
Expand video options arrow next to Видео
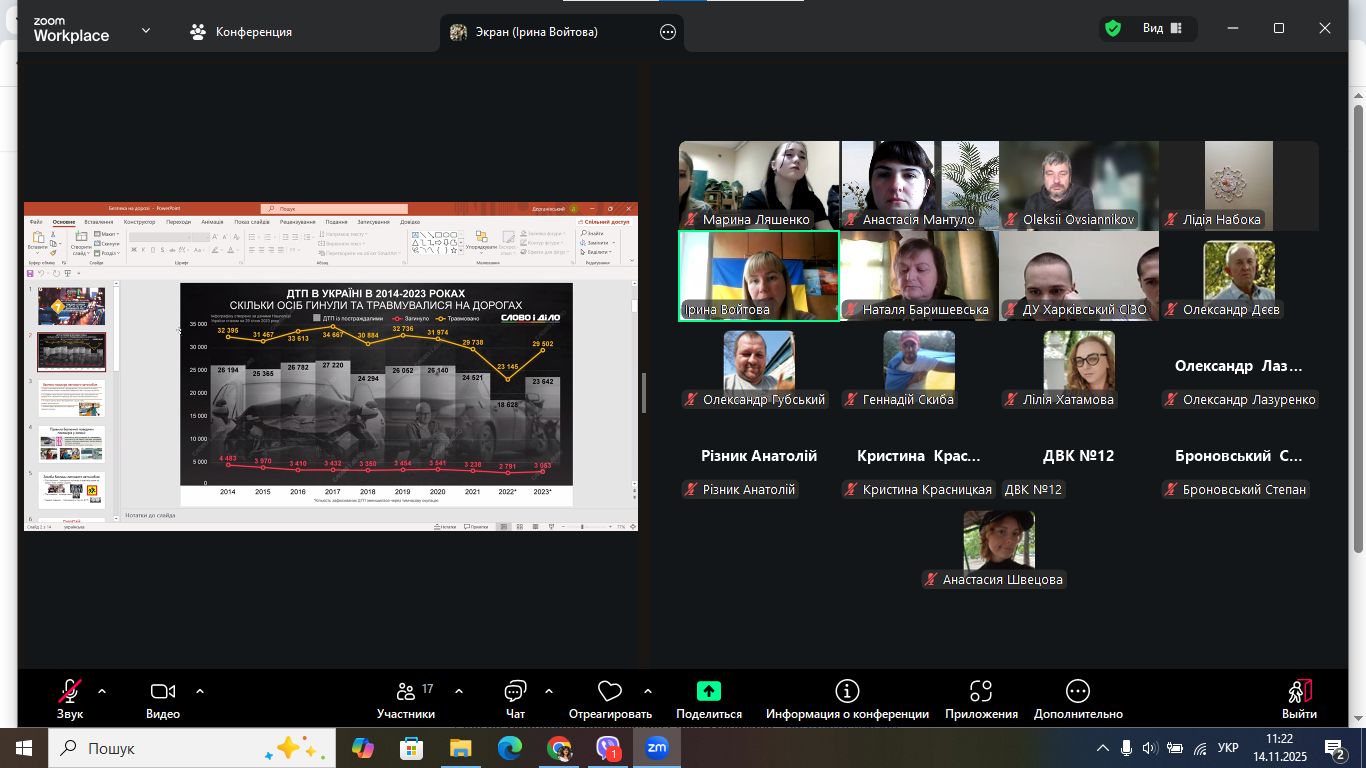point(200,691)
